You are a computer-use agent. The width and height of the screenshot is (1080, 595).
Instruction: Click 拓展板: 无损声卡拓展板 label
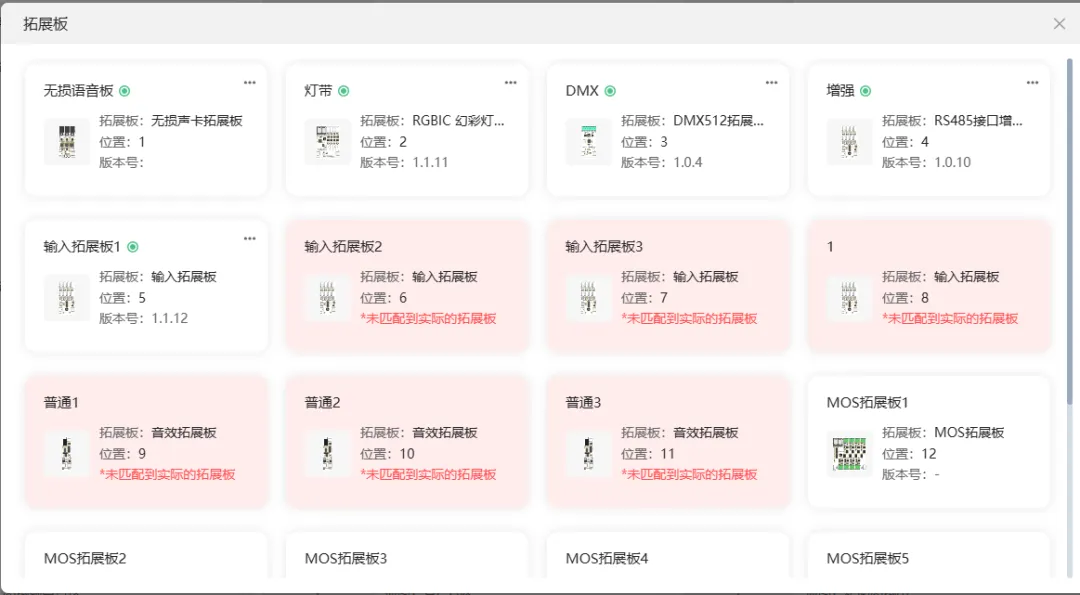click(171, 121)
